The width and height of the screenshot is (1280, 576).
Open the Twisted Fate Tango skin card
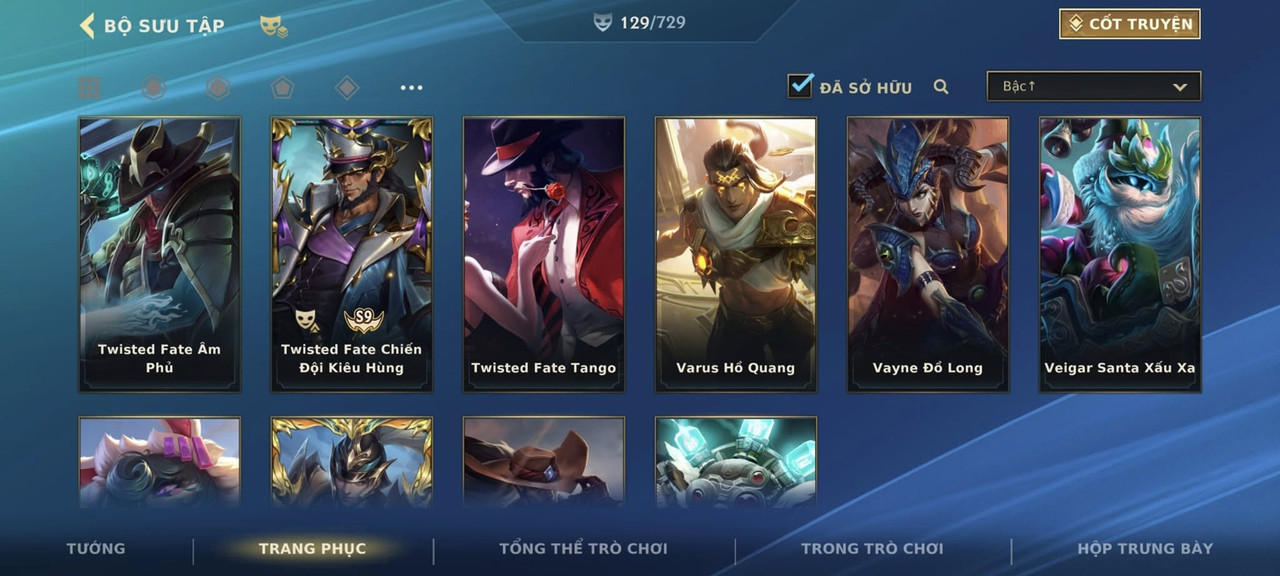pyautogui.click(x=544, y=254)
